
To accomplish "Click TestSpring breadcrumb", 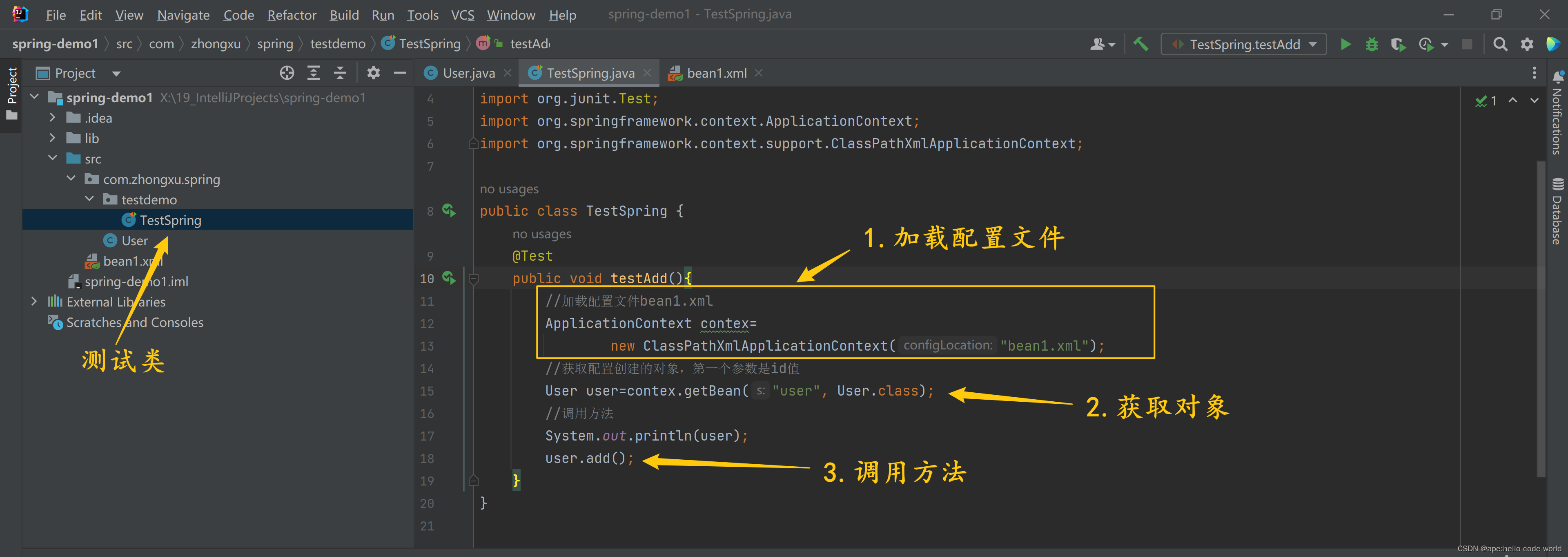I will [421, 44].
